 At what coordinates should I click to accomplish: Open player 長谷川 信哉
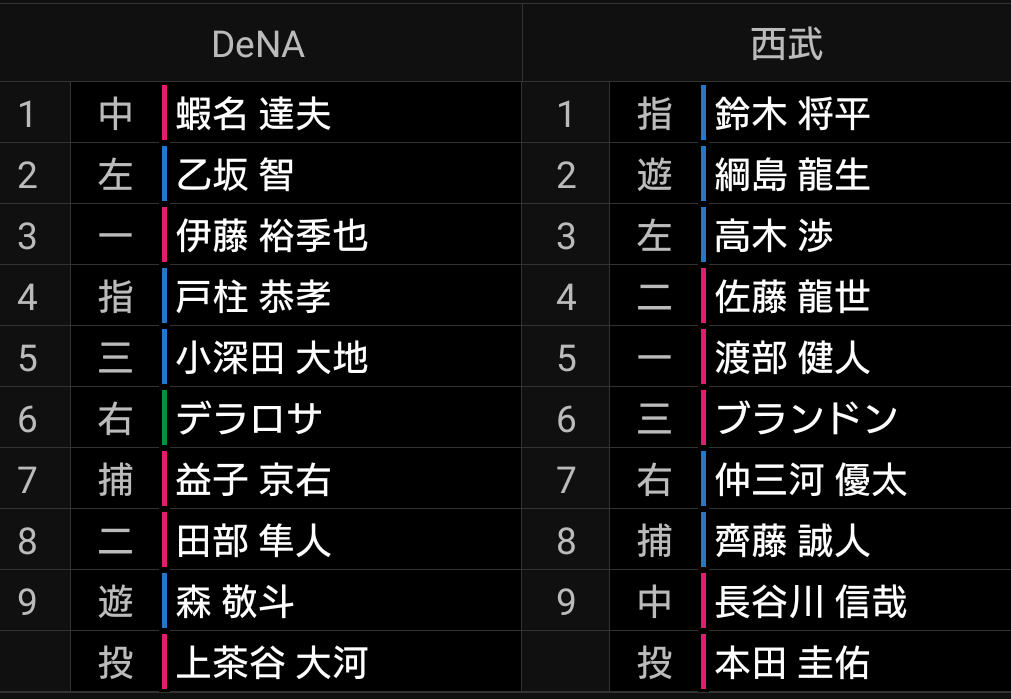point(810,602)
